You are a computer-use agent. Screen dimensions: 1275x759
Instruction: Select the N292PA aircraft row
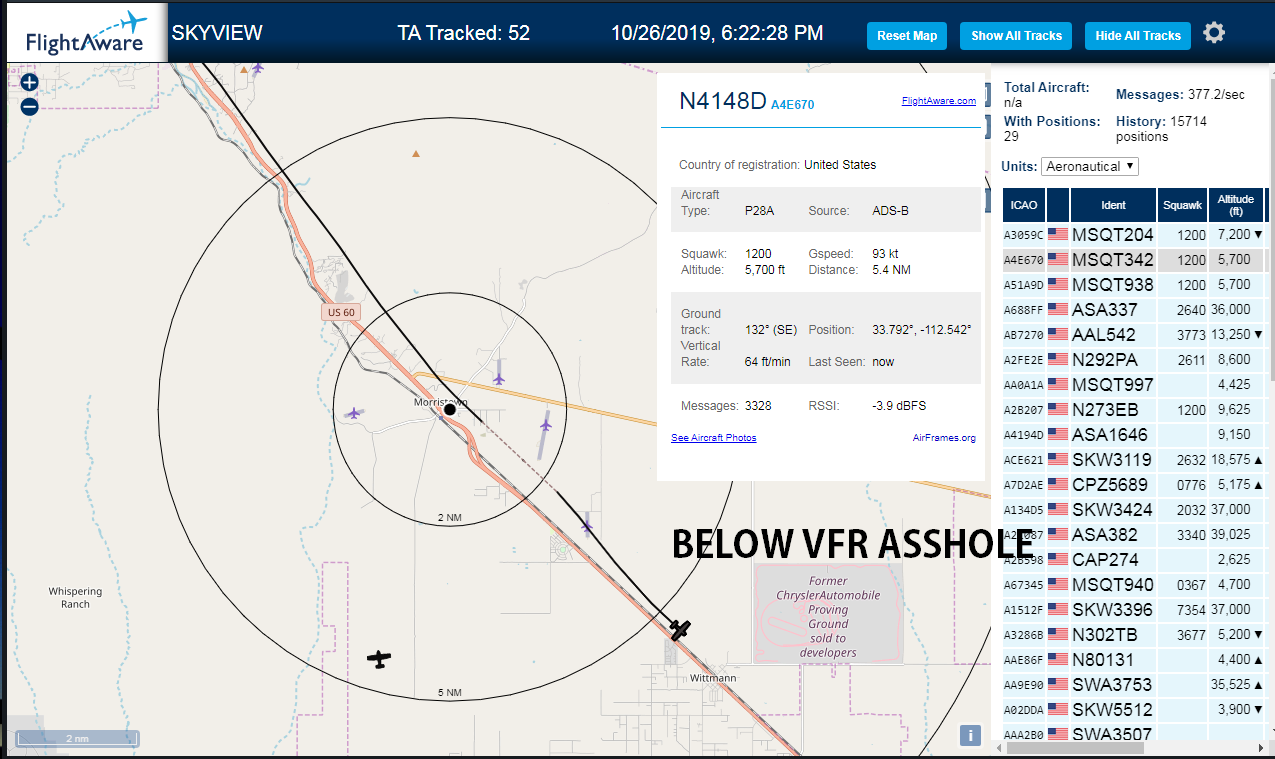pos(1134,359)
